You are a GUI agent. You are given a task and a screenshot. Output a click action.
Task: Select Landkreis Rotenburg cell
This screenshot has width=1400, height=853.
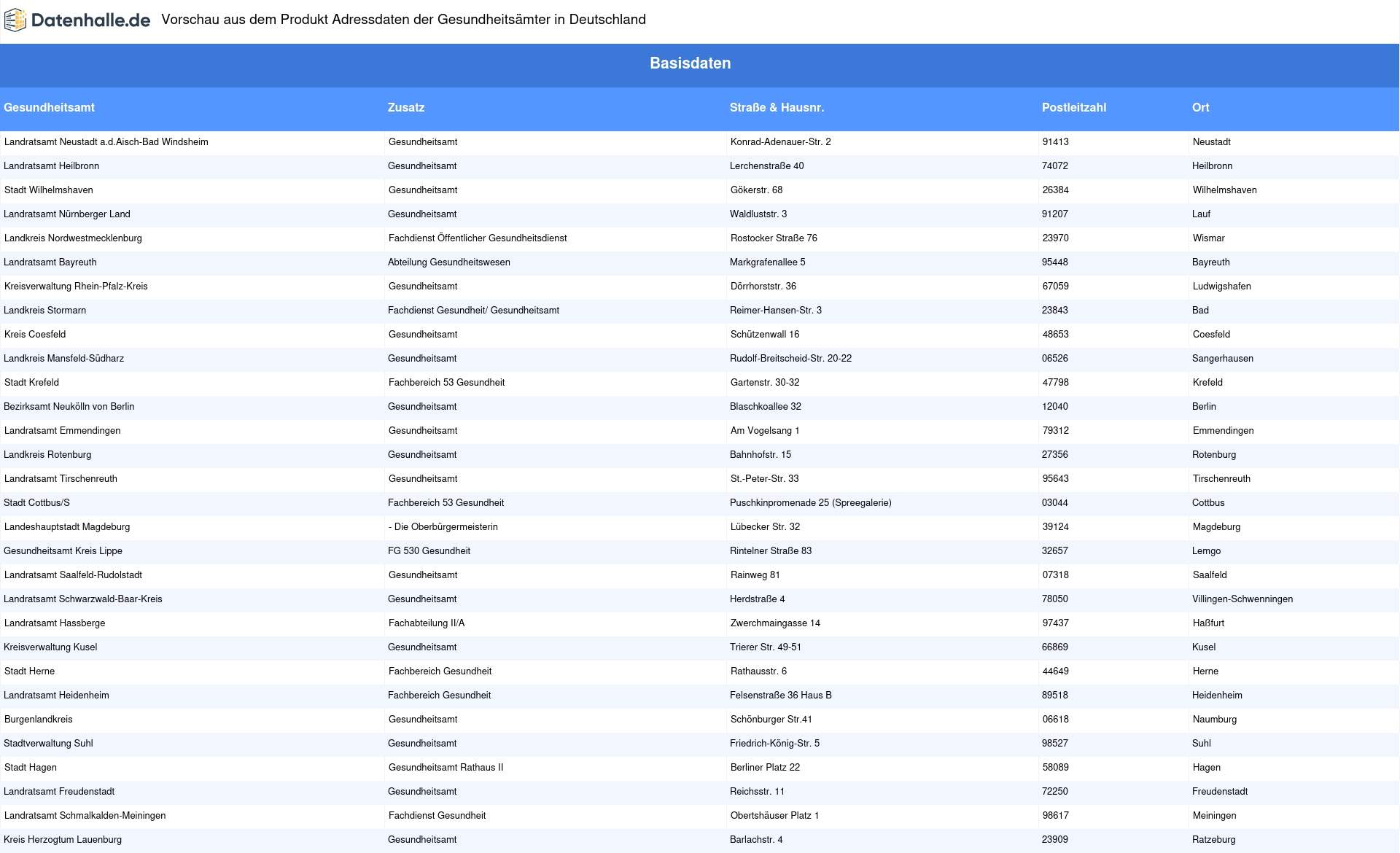[48, 455]
